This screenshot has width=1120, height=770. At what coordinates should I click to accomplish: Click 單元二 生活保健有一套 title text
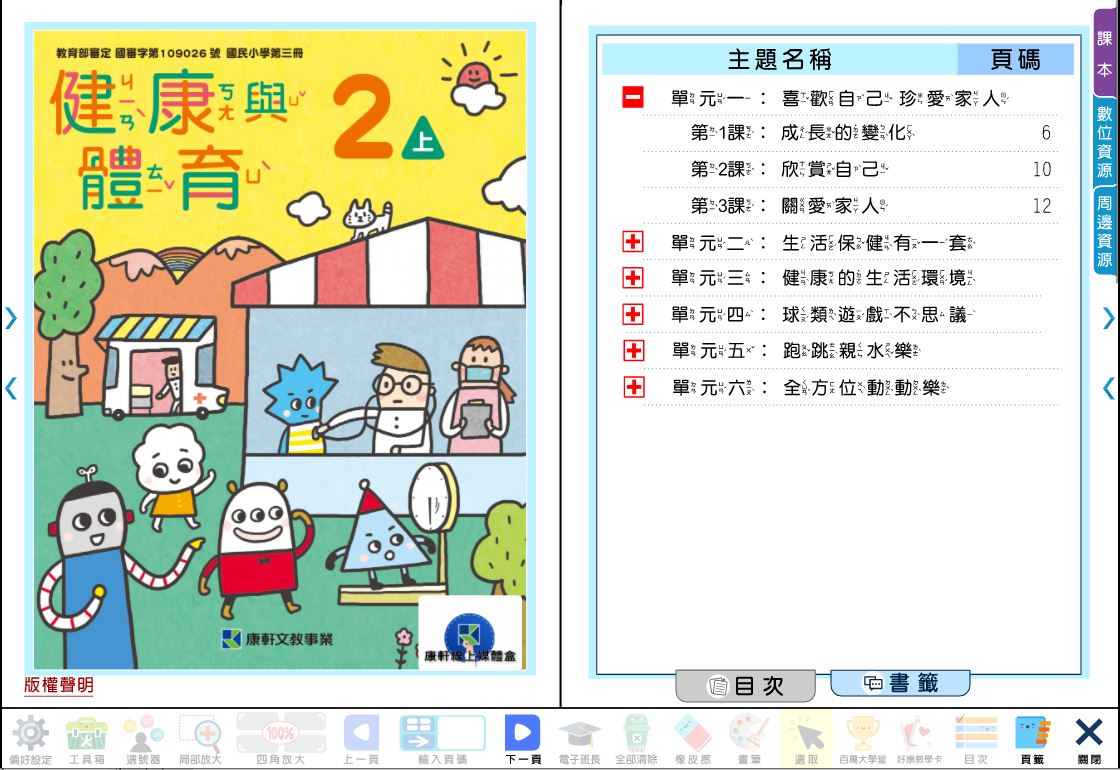[x=823, y=242]
